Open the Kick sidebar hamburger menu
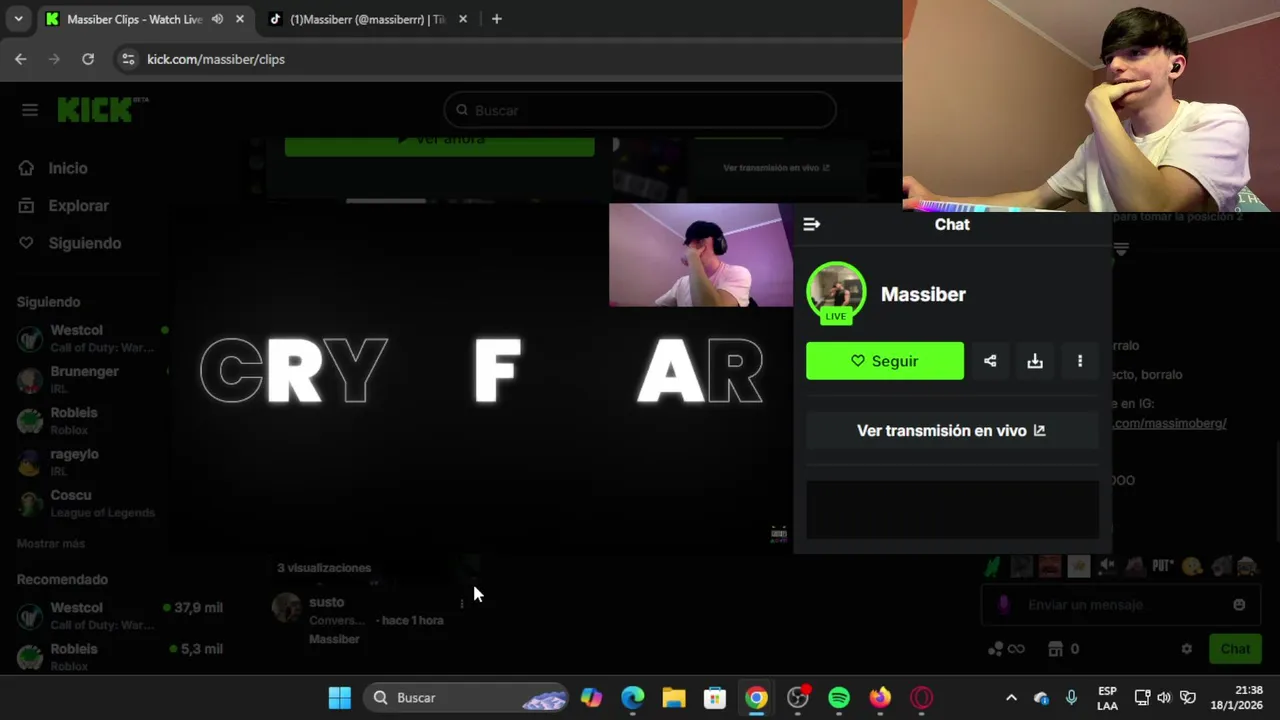The width and height of the screenshot is (1280, 720). click(29, 110)
